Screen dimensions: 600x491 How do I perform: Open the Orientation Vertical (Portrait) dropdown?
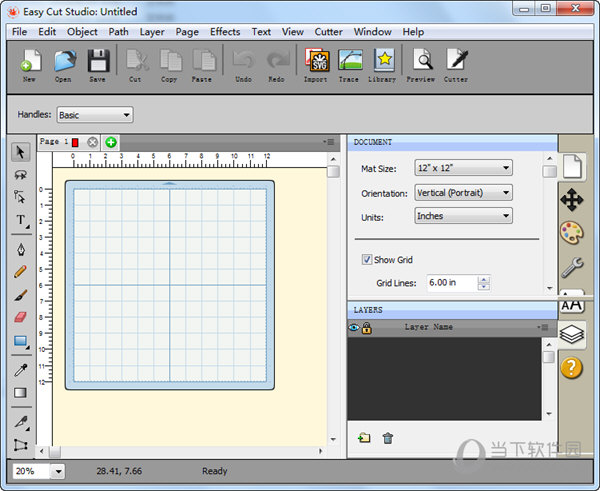(x=463, y=192)
